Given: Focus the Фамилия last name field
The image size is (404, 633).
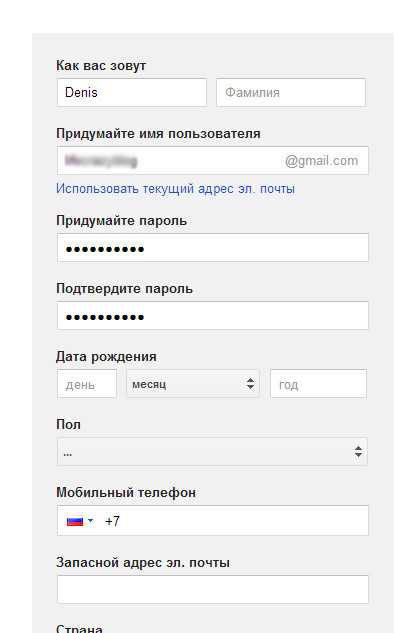Looking at the screenshot, I should click(291, 92).
